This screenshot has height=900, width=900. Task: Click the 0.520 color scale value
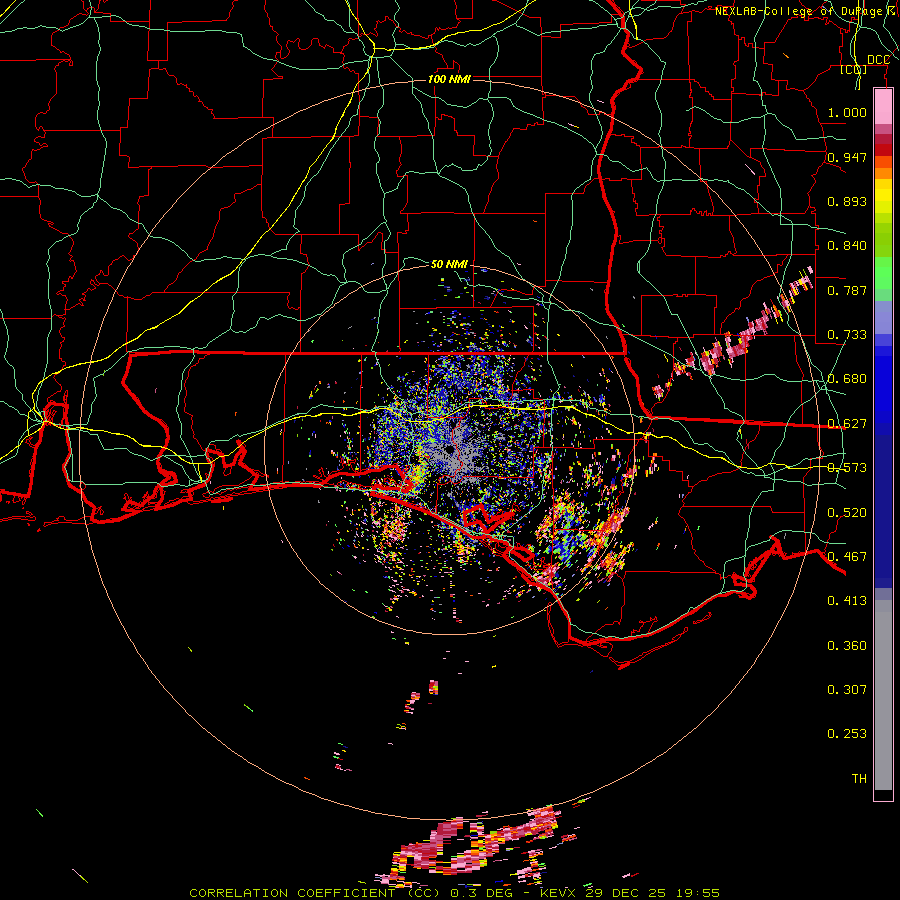847,513
